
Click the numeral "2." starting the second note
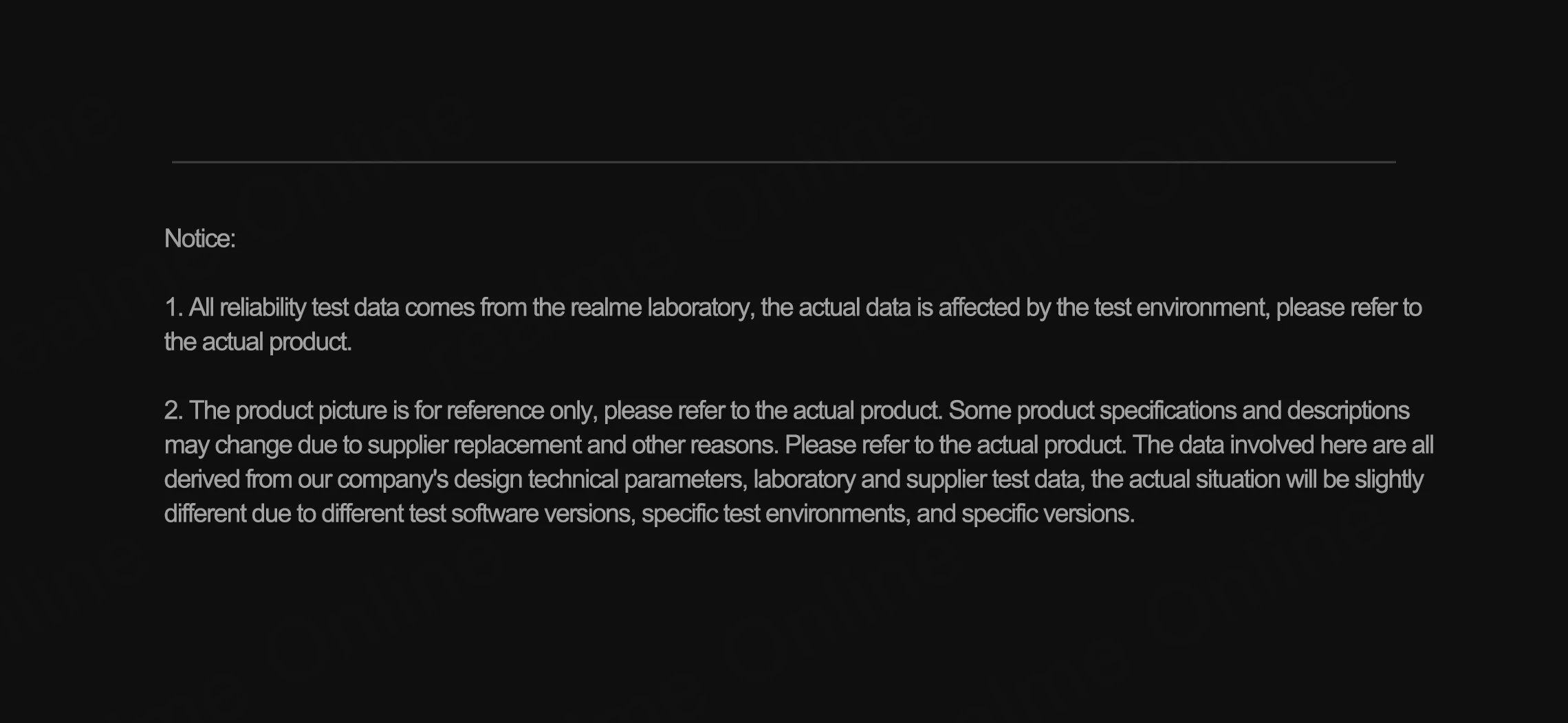[173, 411]
